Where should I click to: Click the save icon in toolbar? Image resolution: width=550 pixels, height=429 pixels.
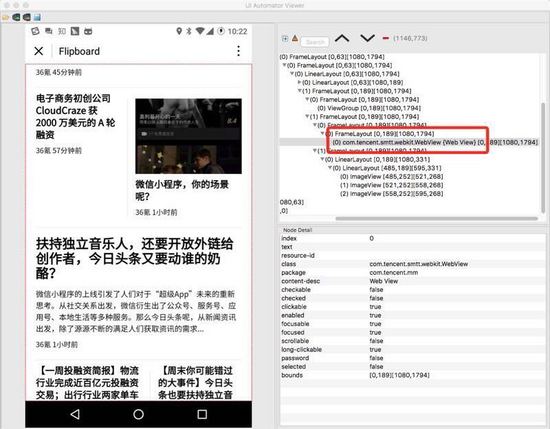tap(37, 17)
